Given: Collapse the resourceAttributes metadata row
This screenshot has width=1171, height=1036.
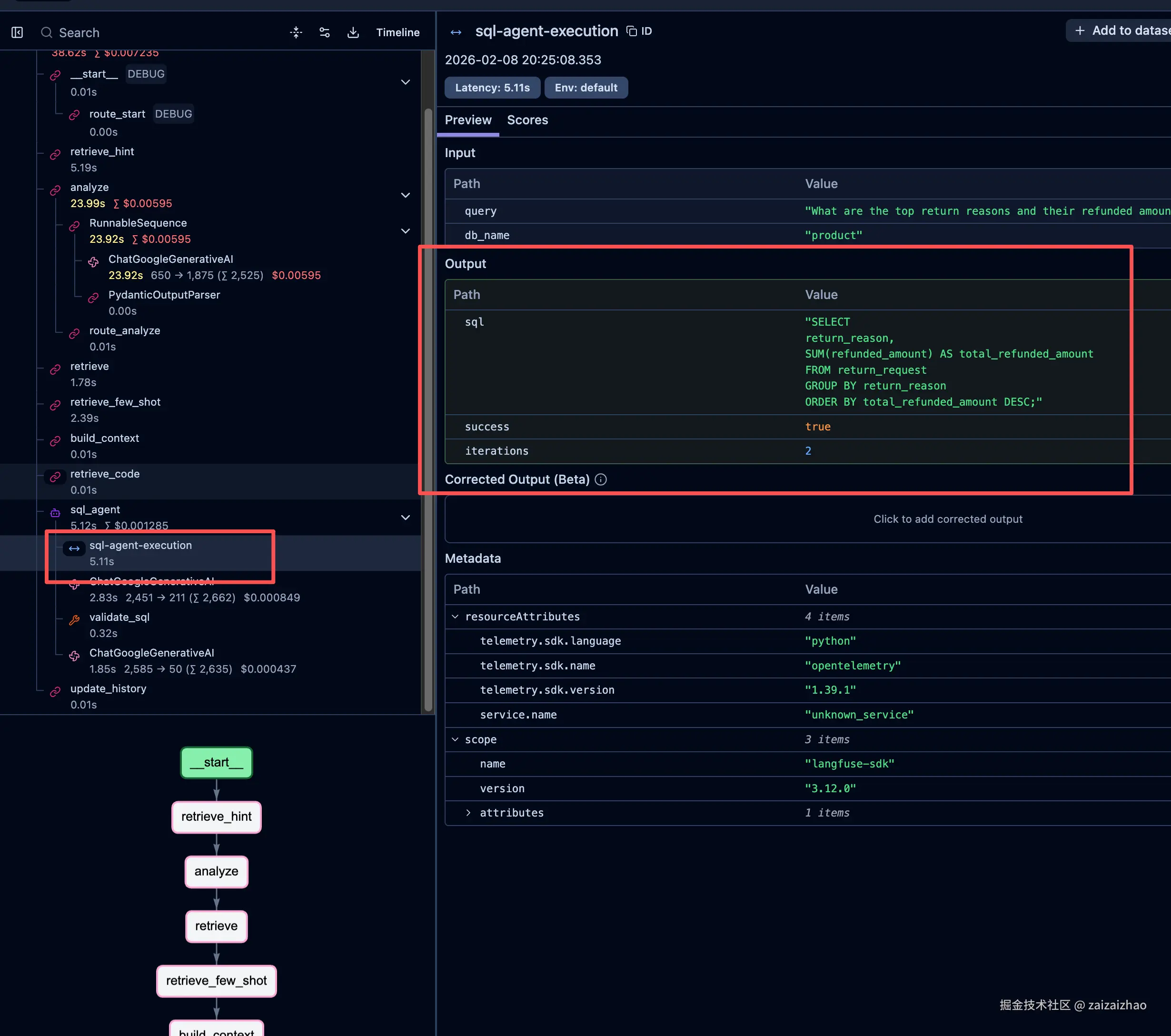Looking at the screenshot, I should click(455, 617).
